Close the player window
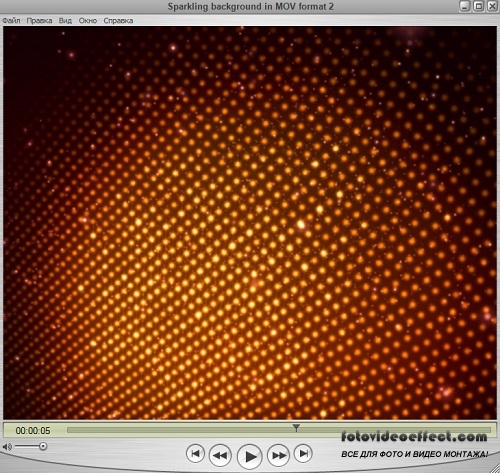 493,6
